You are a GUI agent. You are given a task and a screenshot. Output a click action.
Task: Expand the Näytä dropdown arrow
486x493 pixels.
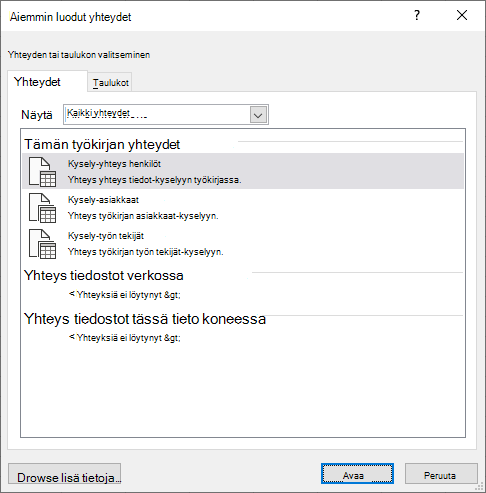pos(258,115)
